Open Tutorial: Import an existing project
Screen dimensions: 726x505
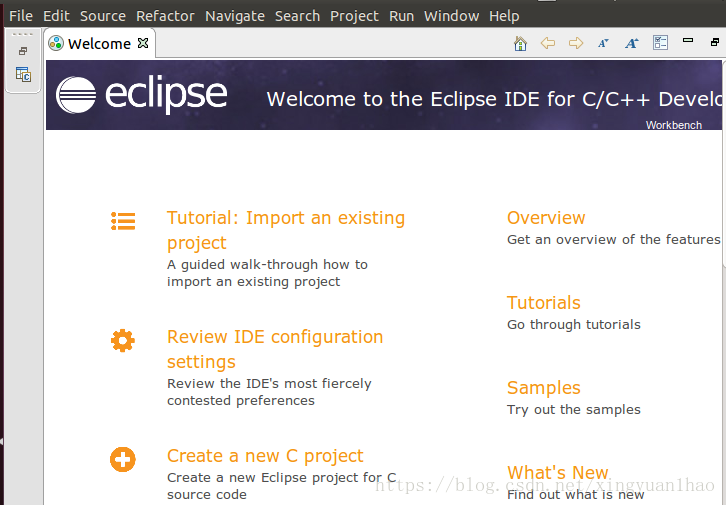click(x=286, y=230)
